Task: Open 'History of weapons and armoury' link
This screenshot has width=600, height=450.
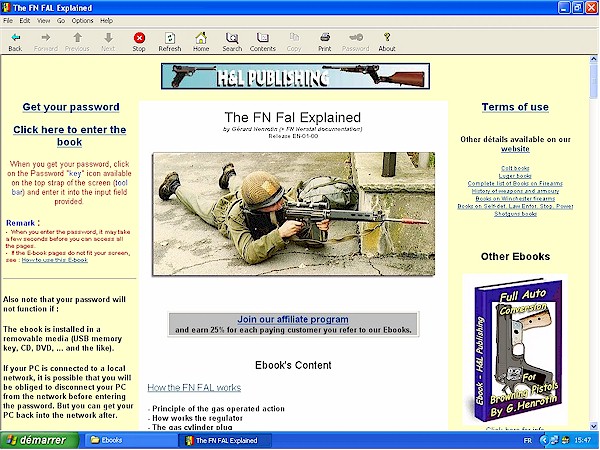Action: tap(515, 191)
